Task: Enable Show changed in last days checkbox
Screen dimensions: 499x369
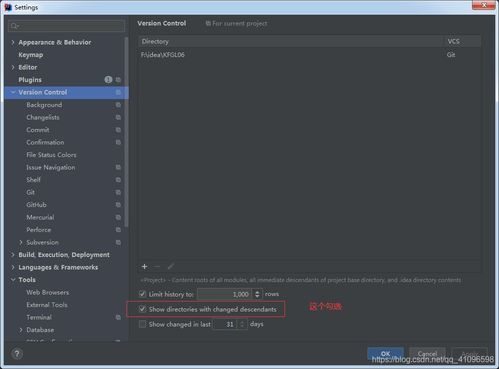Action: (142, 324)
